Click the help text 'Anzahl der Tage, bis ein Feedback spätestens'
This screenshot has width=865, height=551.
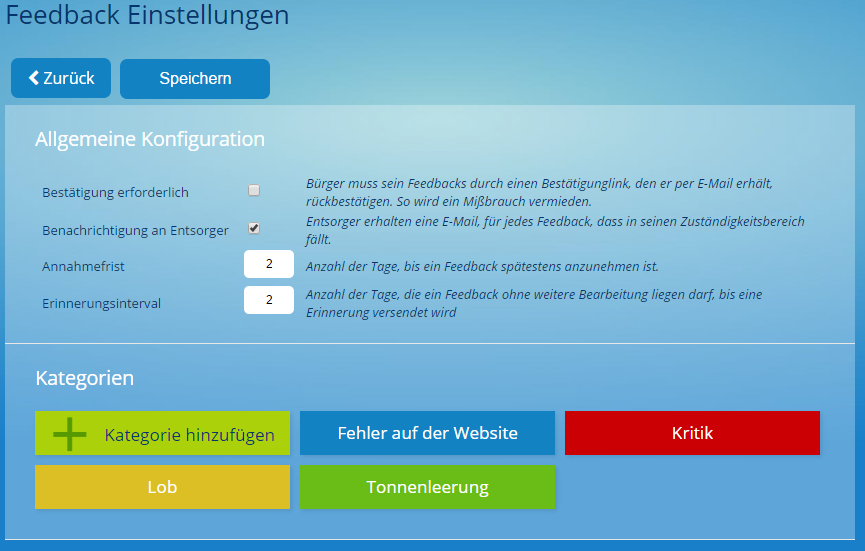(482, 266)
